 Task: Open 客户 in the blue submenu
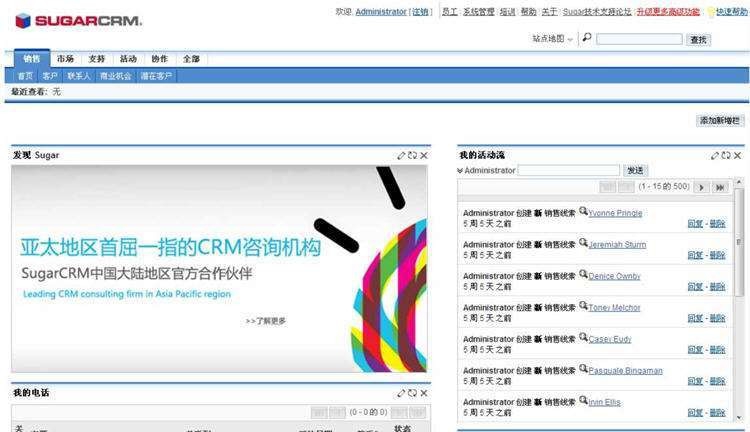[50, 76]
